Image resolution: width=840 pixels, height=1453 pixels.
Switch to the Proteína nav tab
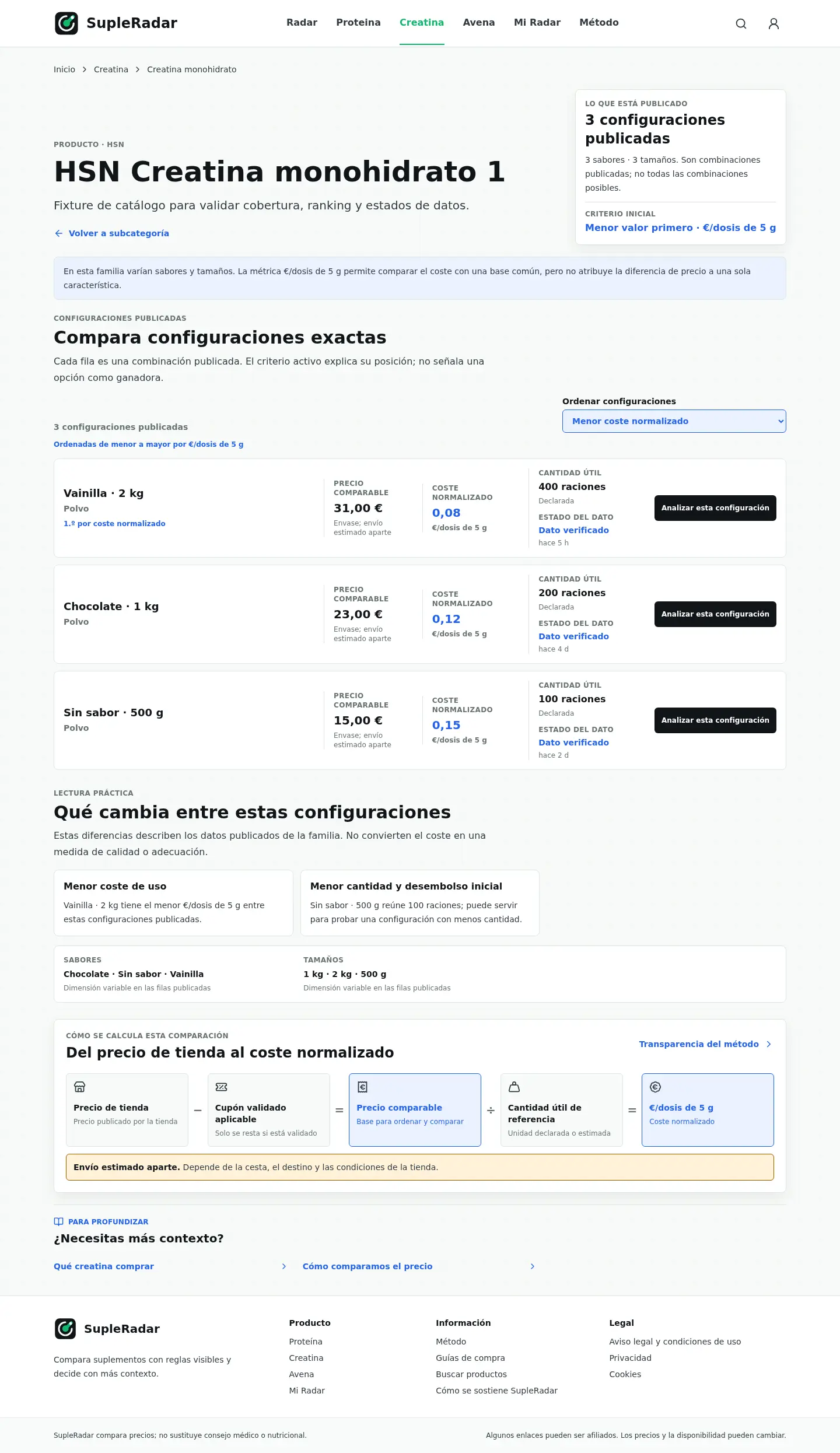358,22
